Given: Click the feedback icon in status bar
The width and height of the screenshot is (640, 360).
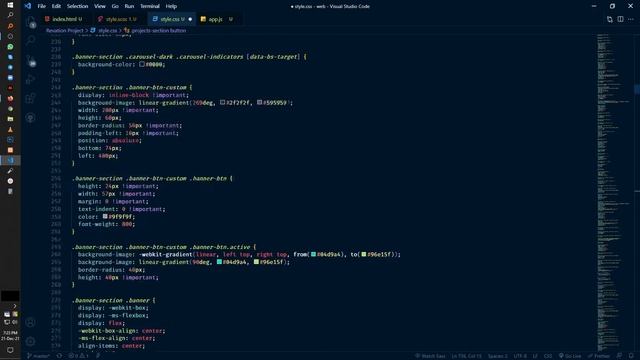Looking at the screenshot, I should (620, 356).
